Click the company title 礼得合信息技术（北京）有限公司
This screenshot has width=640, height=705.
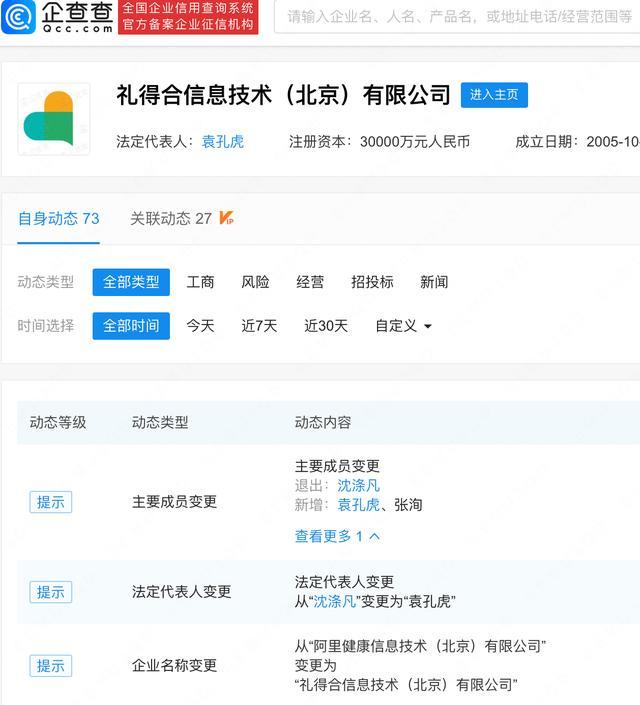tap(283, 95)
